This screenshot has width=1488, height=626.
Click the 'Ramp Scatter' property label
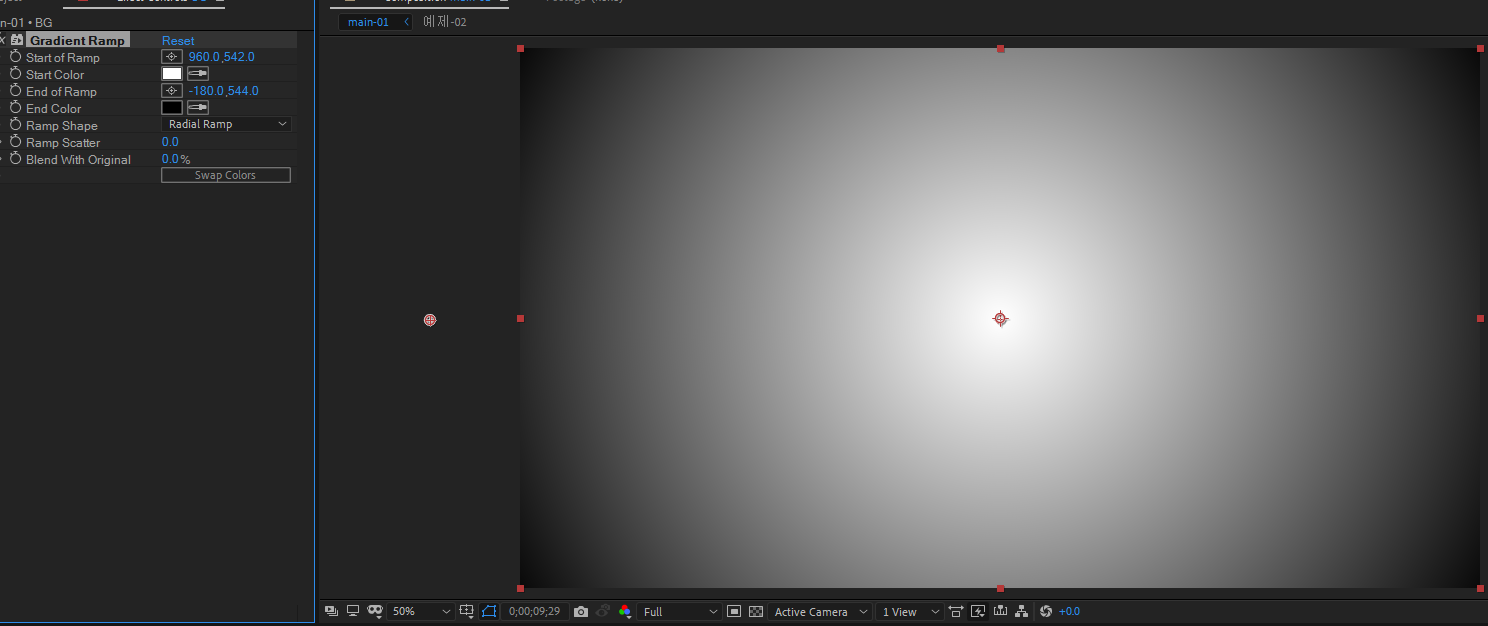pyautogui.click(x=63, y=142)
